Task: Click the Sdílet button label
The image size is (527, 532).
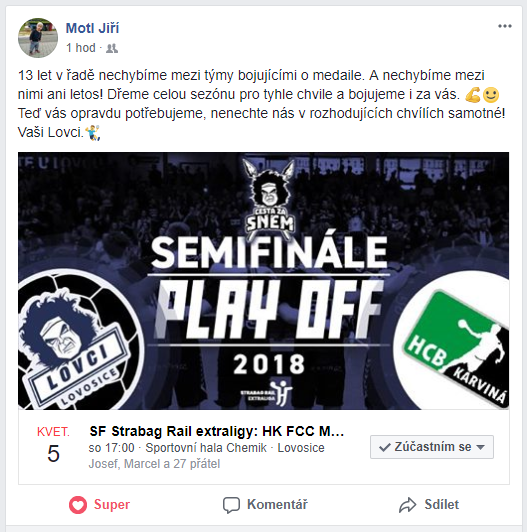Action: pos(441,505)
